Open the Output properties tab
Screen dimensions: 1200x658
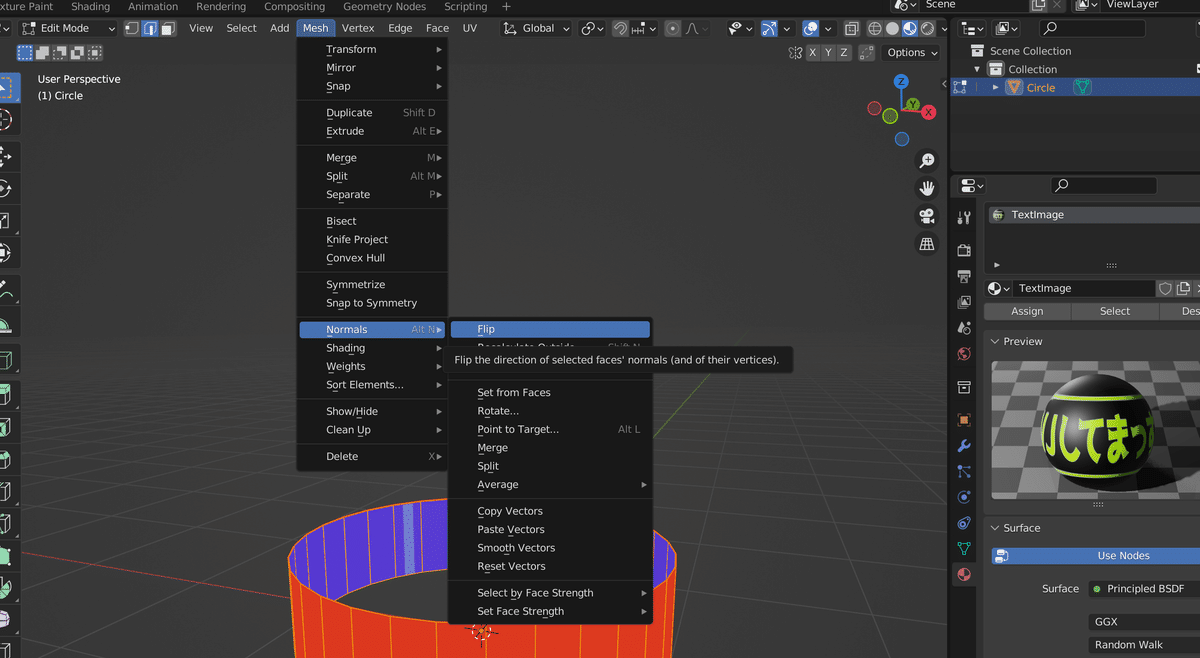tap(964, 276)
